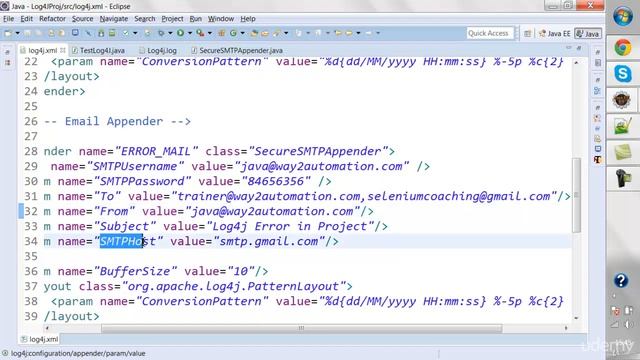The height and width of the screenshot is (360, 640).
Task: Click the "smtp.gmail.com" value on line 34
Action: pos(269,242)
